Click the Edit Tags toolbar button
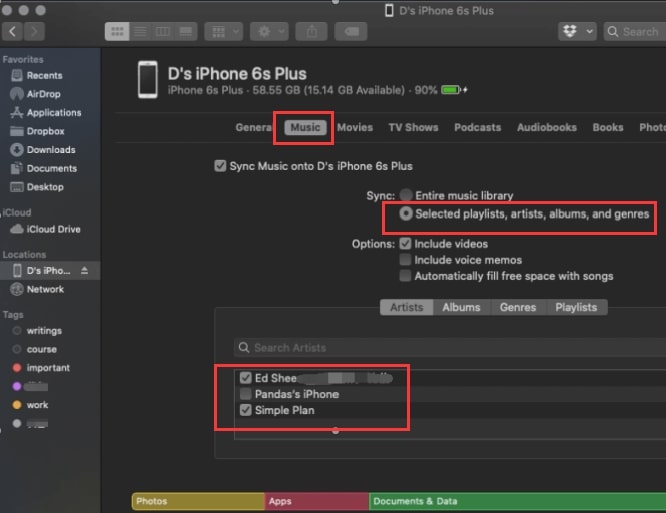 (351, 32)
